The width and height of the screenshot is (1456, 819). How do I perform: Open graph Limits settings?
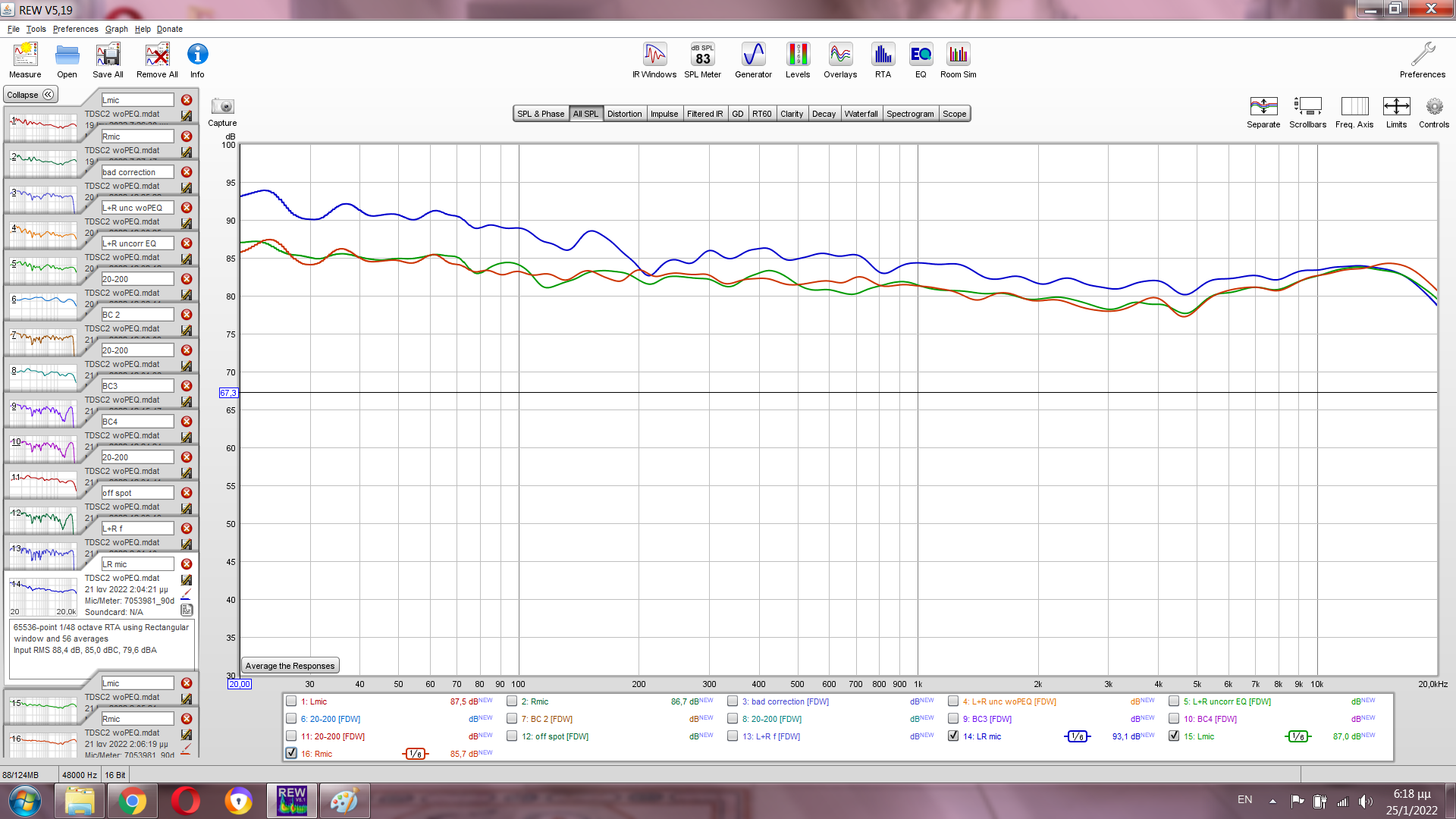[1396, 107]
